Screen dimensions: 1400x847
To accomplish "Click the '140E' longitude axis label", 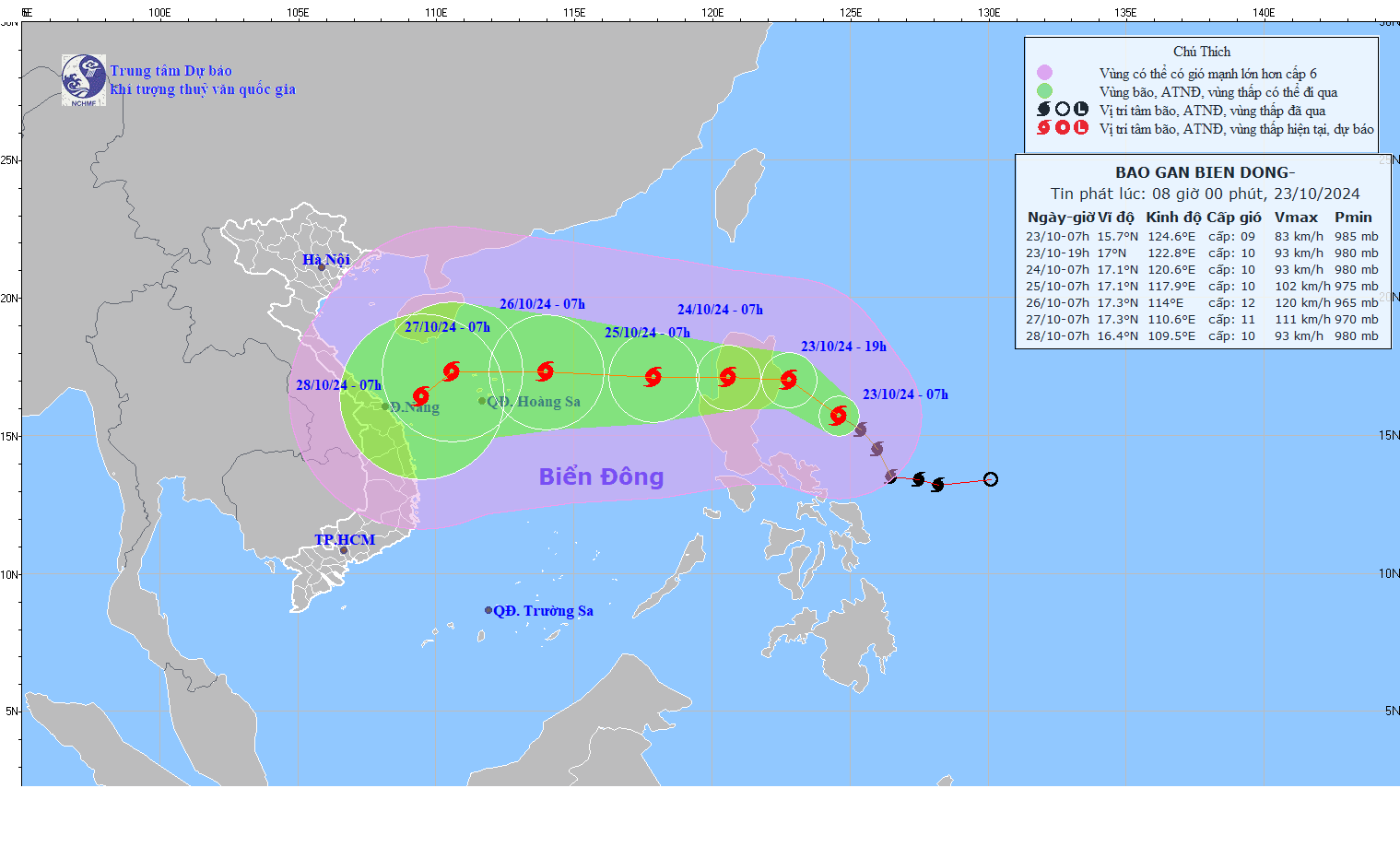I will click(1264, 13).
